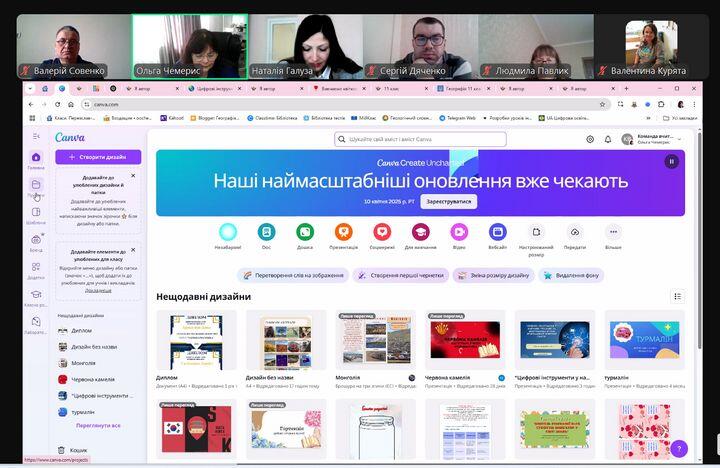Click the canva.com address bar
The height and width of the screenshot is (468, 720).
[343, 104]
